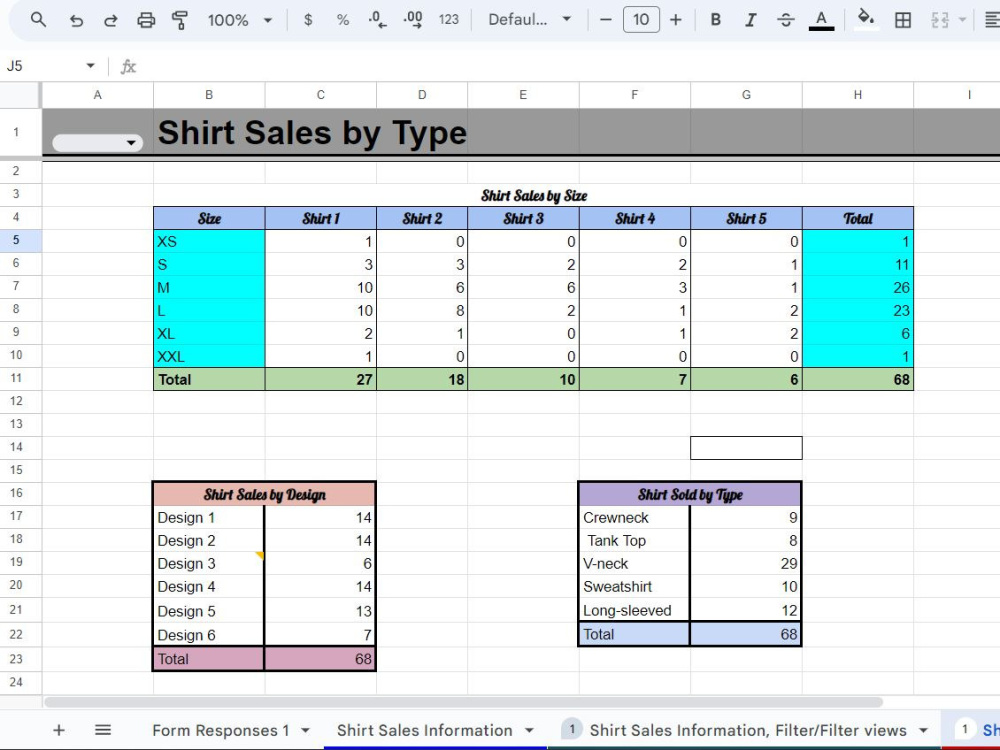Switch to Form Responses 1 tab
This screenshot has width=1000, height=750.
coord(221,730)
